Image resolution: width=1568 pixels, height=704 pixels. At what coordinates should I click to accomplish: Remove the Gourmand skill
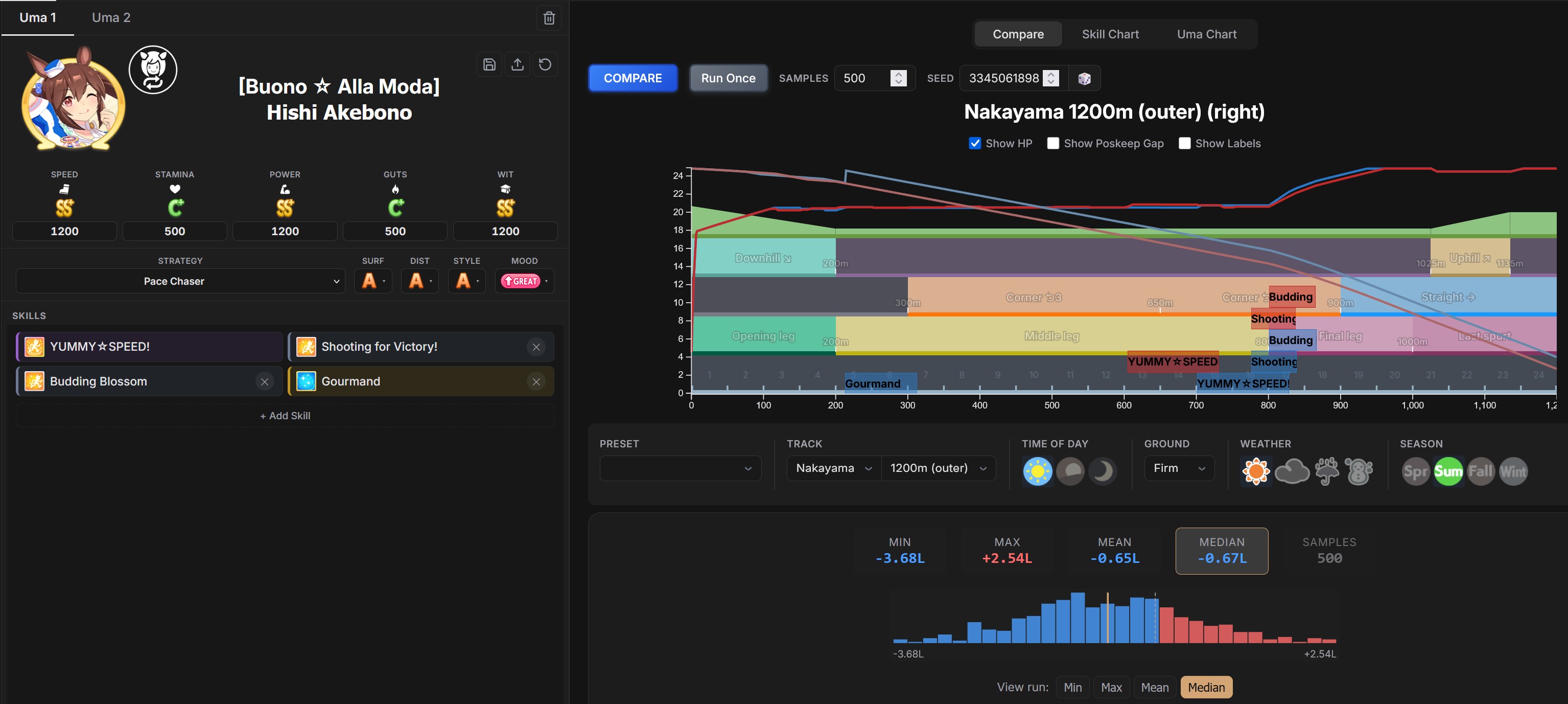click(x=535, y=382)
